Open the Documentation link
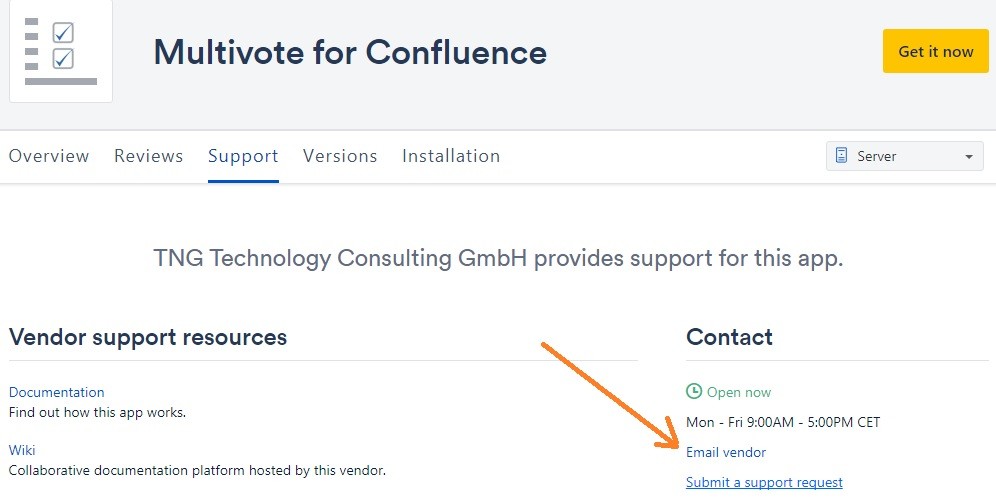Image resolution: width=996 pixels, height=500 pixels. [x=57, y=392]
